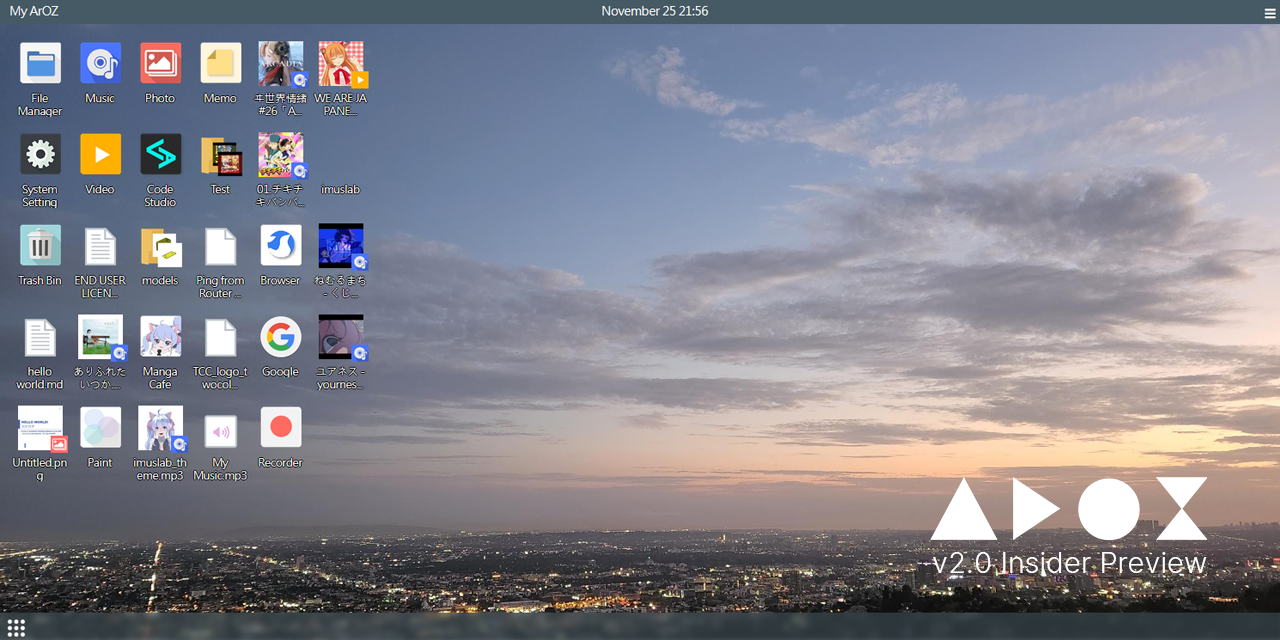The image size is (1280, 640).
Task: Click the My ArOZ title label
Action: point(32,12)
